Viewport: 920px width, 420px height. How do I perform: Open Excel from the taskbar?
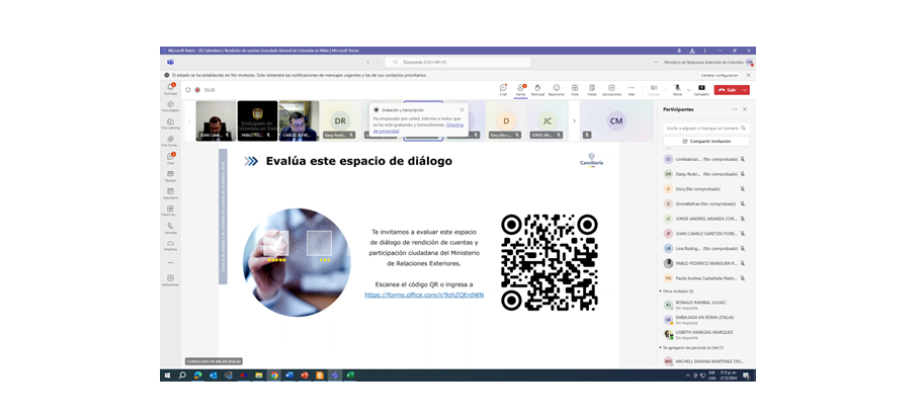tap(350, 375)
